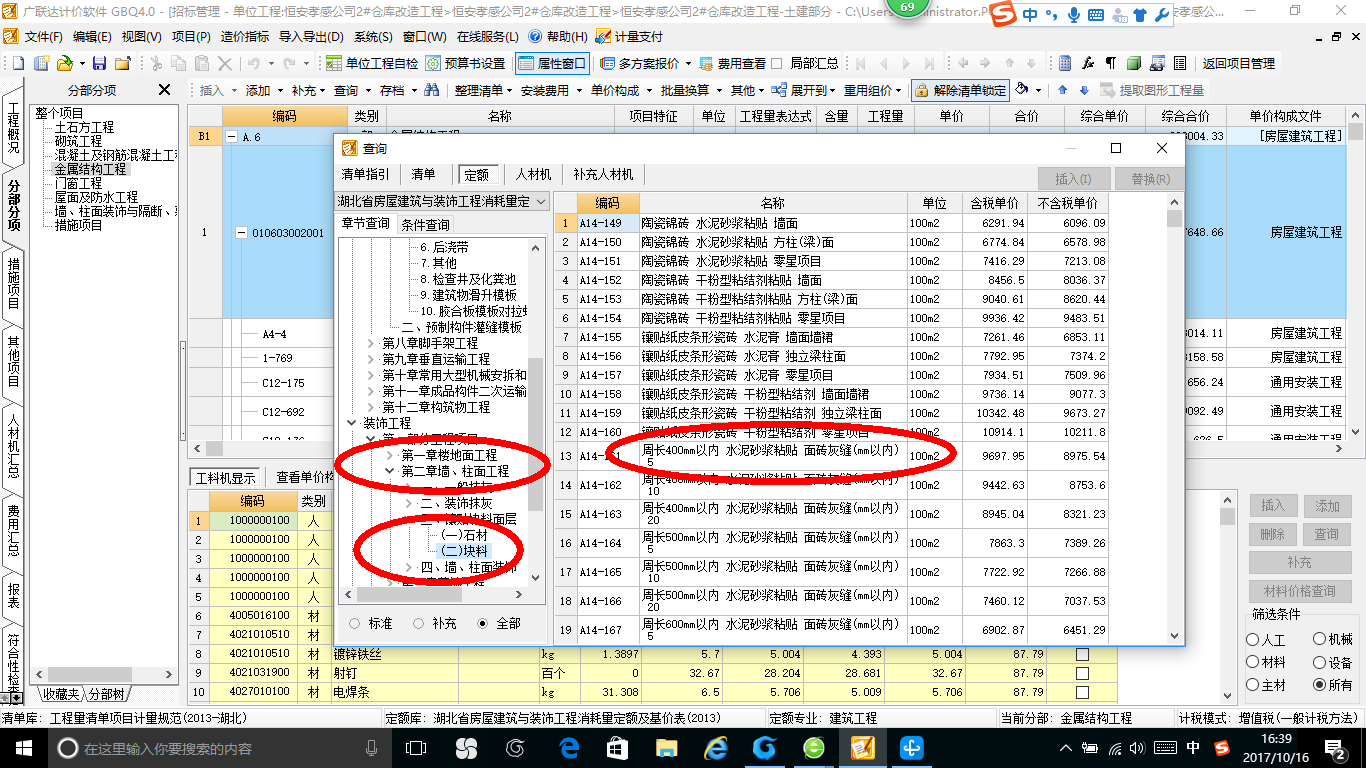Select 金属结构工程 in the left tree

tap(90, 169)
